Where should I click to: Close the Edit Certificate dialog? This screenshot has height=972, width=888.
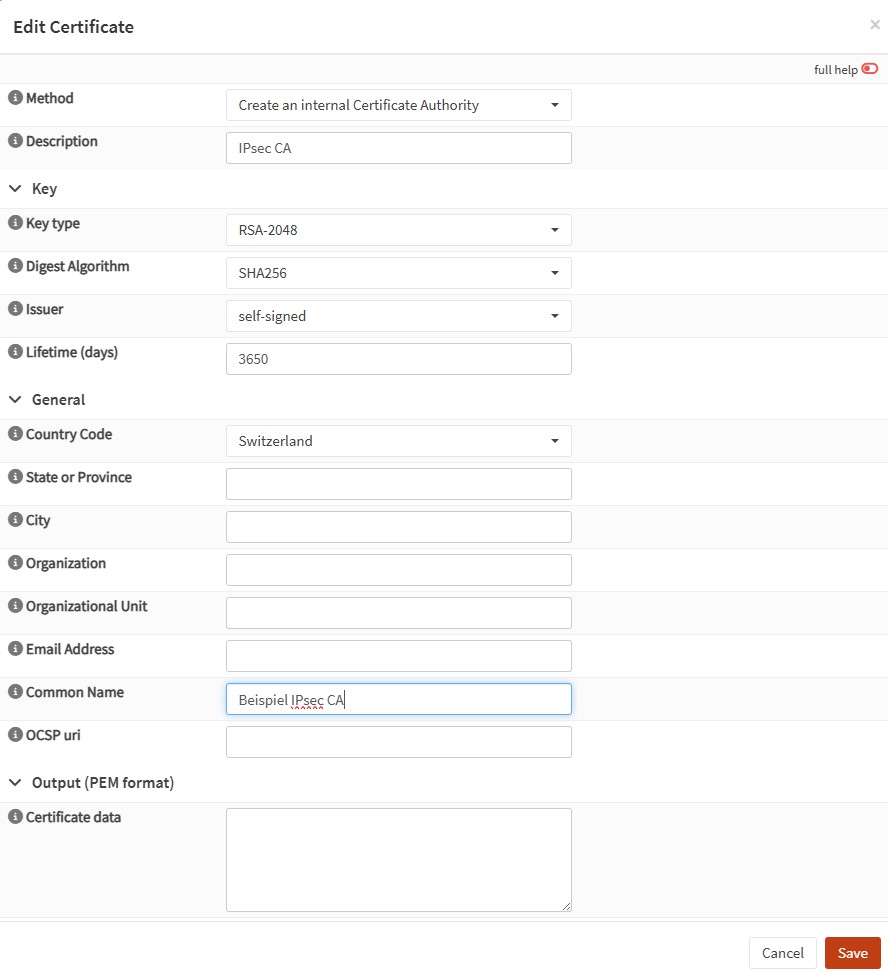click(x=874, y=25)
